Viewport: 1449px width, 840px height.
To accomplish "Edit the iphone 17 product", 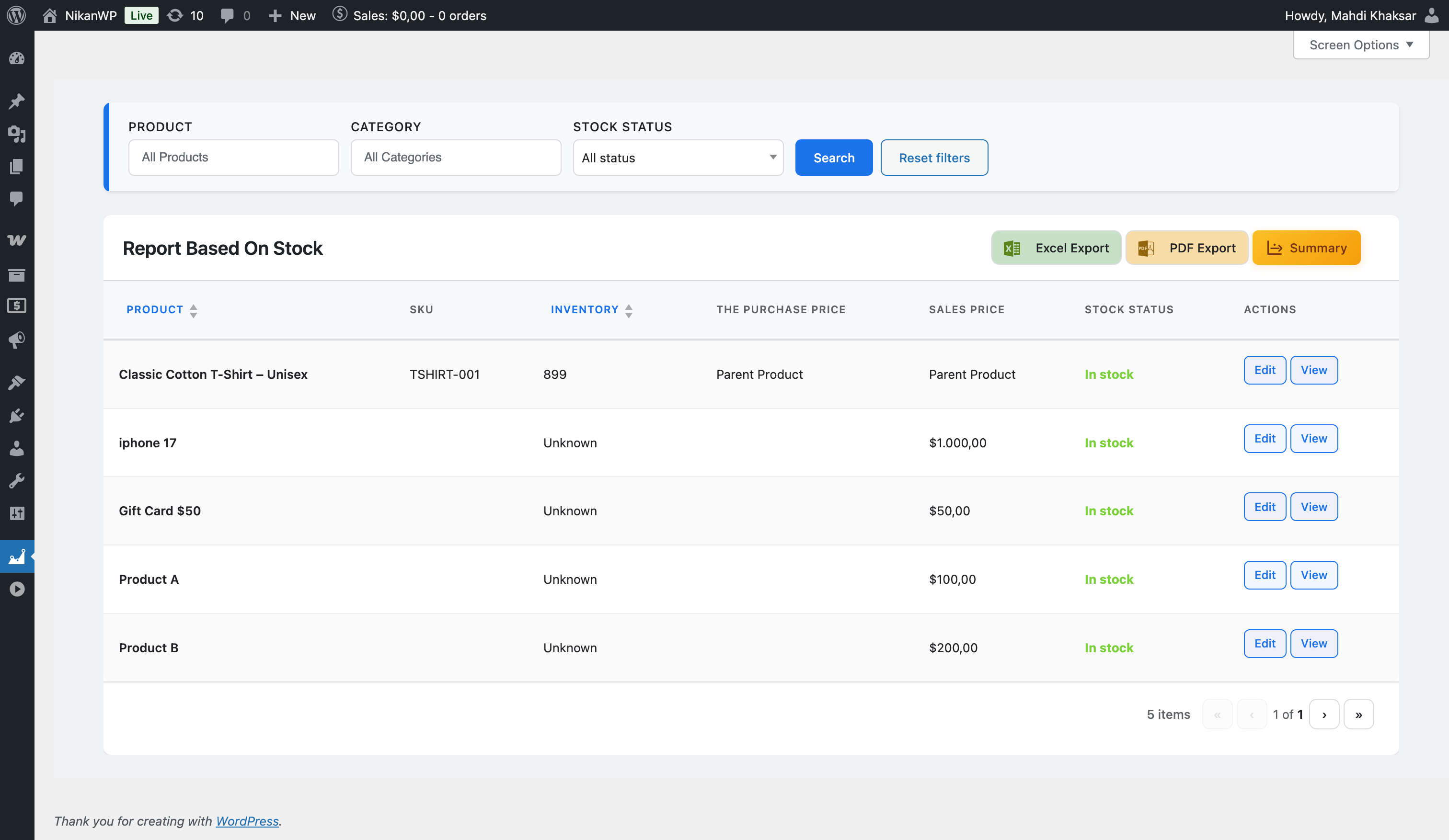I will click(1265, 438).
